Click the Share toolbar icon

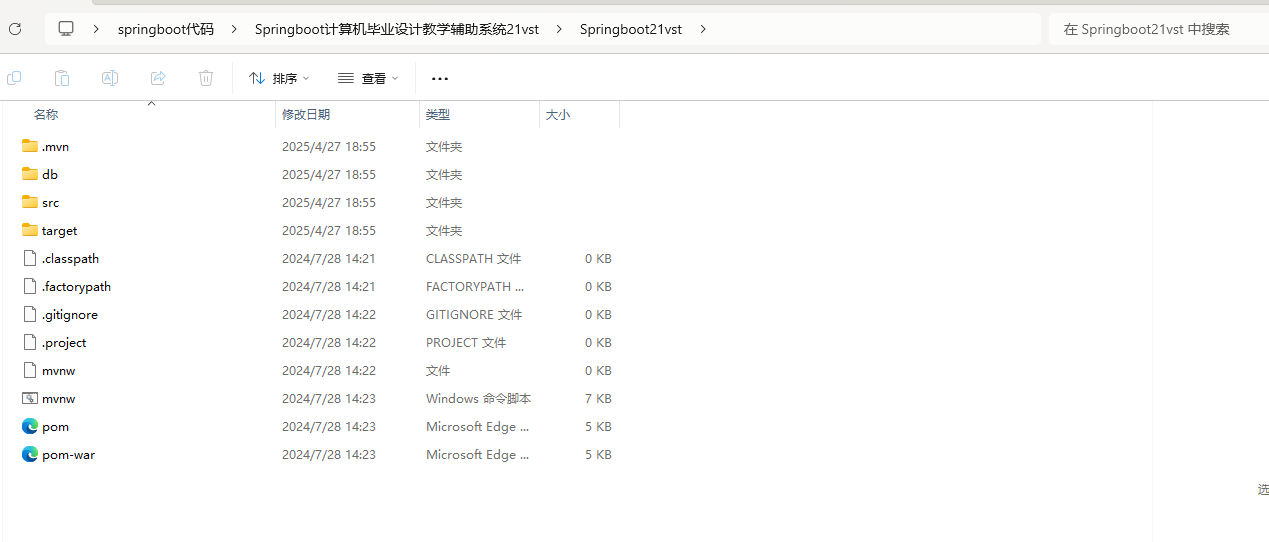(158, 78)
